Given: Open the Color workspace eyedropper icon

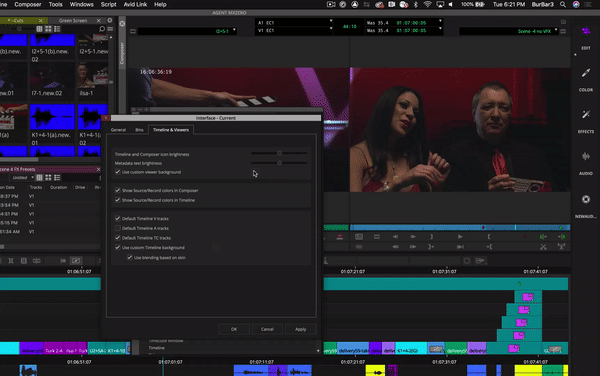Looking at the screenshot, I should tap(586, 73).
